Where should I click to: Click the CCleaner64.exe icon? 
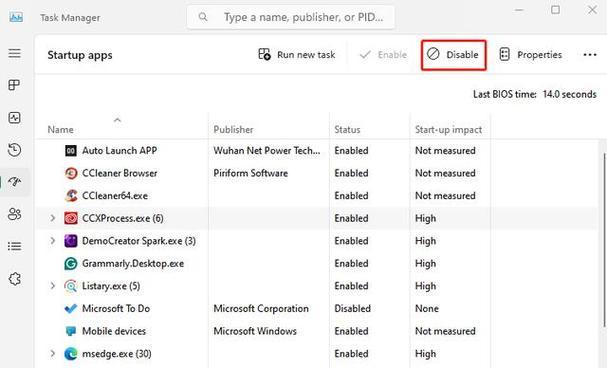point(70,196)
